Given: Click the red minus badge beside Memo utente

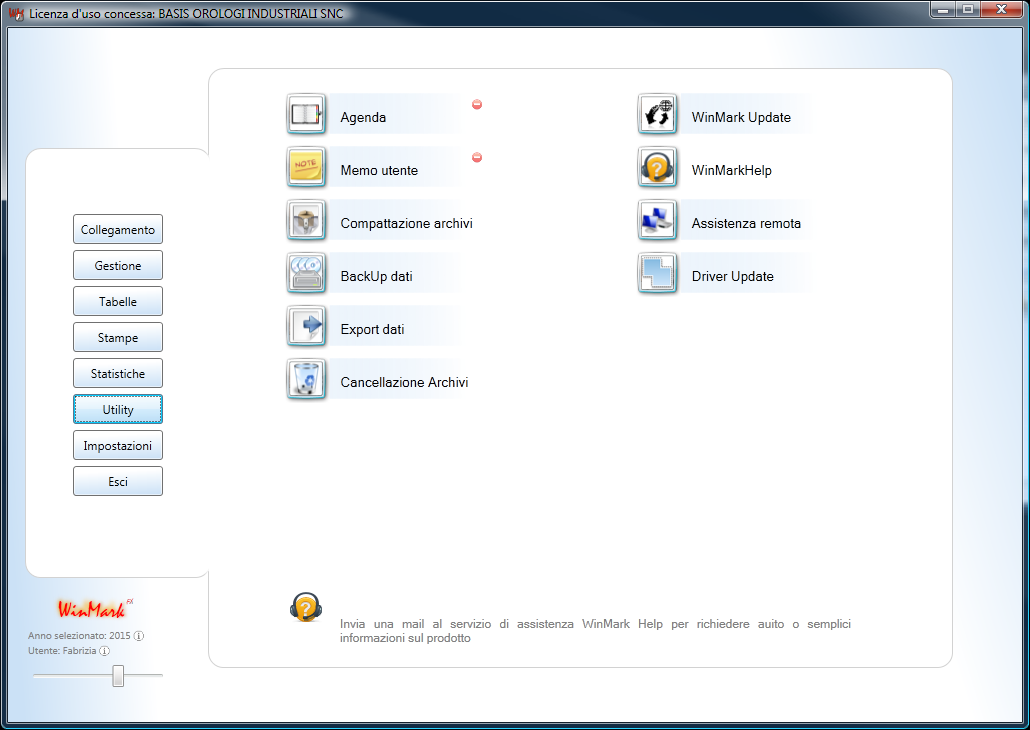Looking at the screenshot, I should 477,157.
